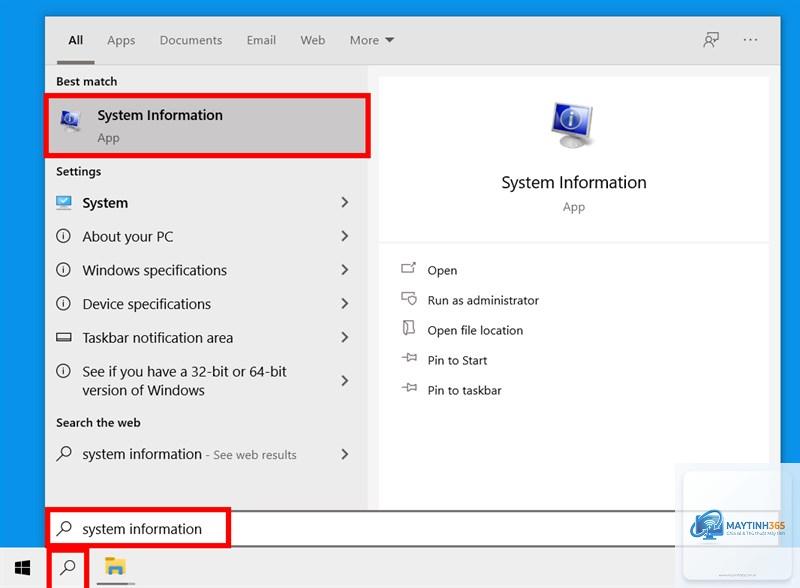Open the three-dot options menu
800x588 pixels.
(x=750, y=40)
